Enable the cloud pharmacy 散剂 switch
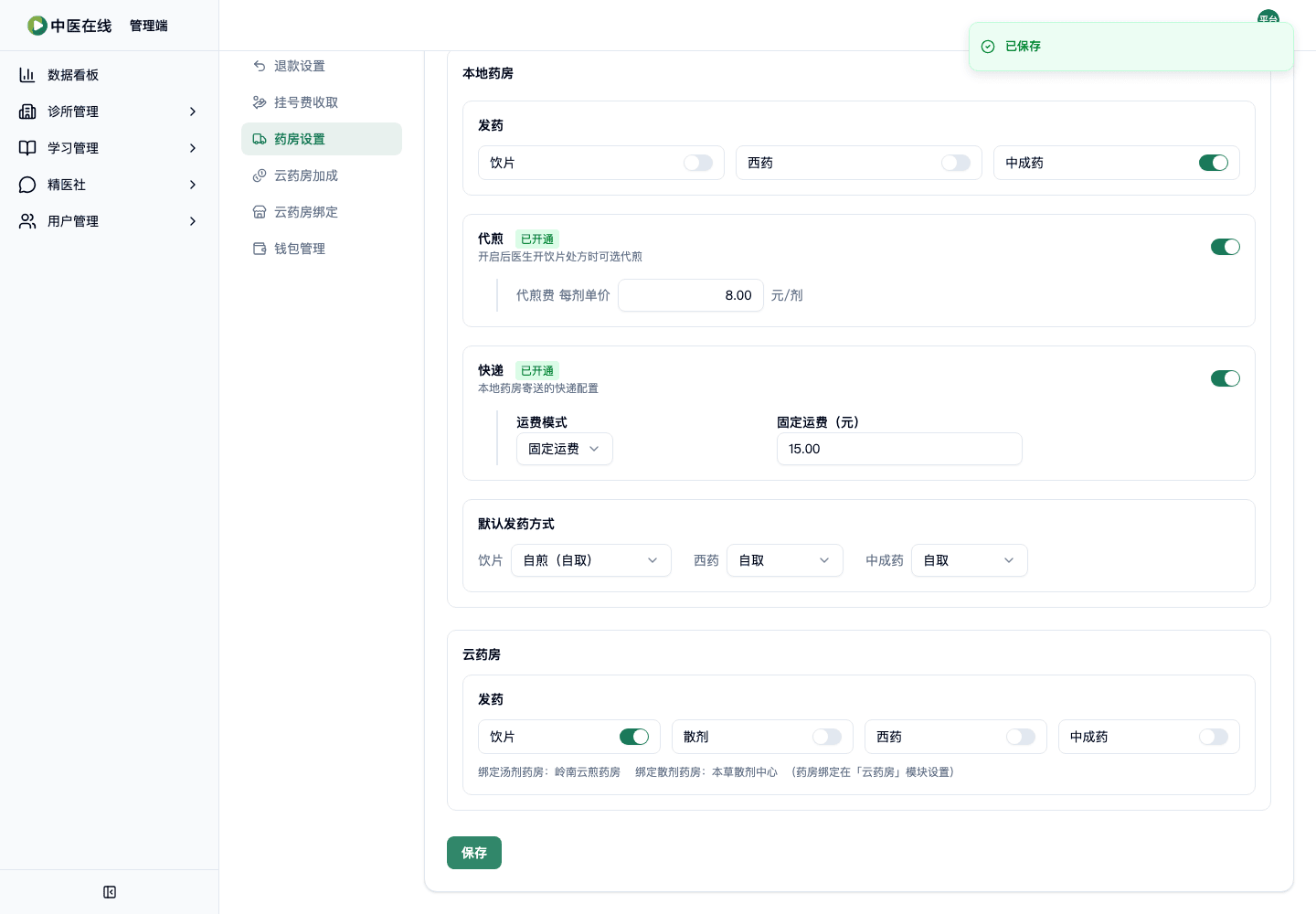The width and height of the screenshot is (1316, 914). [827, 737]
